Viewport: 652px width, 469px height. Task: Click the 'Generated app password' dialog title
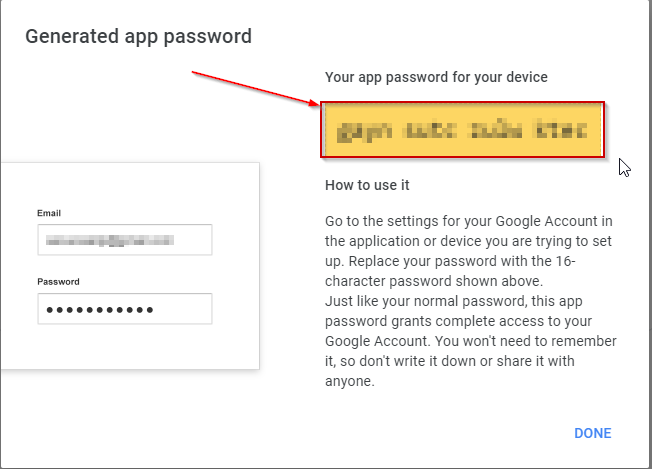(138, 37)
